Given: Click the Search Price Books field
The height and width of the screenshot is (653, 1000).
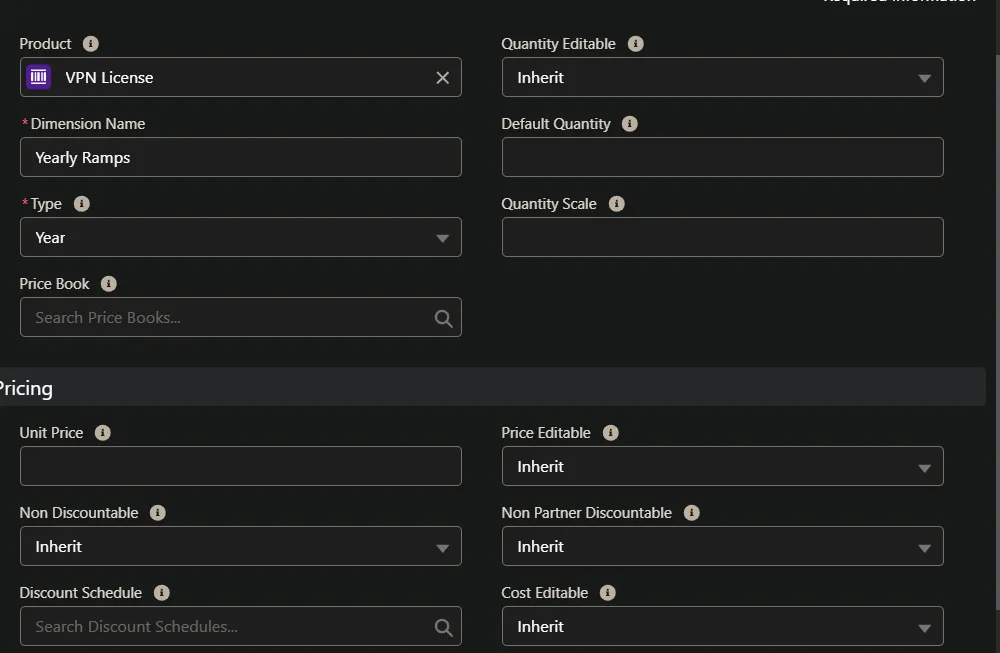Looking at the screenshot, I should click(x=240, y=317).
